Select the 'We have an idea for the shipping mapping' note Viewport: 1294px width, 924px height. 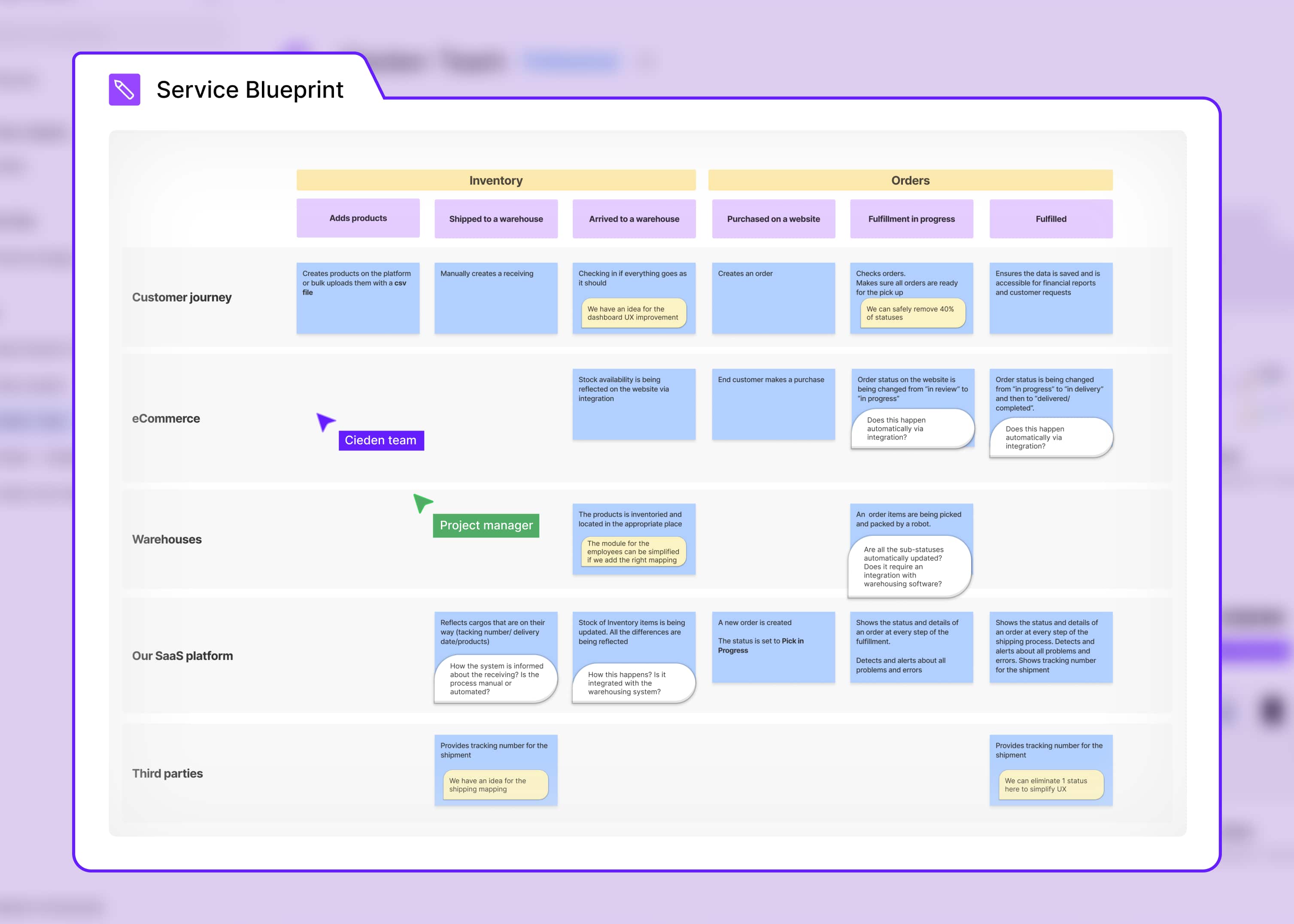[495, 784]
